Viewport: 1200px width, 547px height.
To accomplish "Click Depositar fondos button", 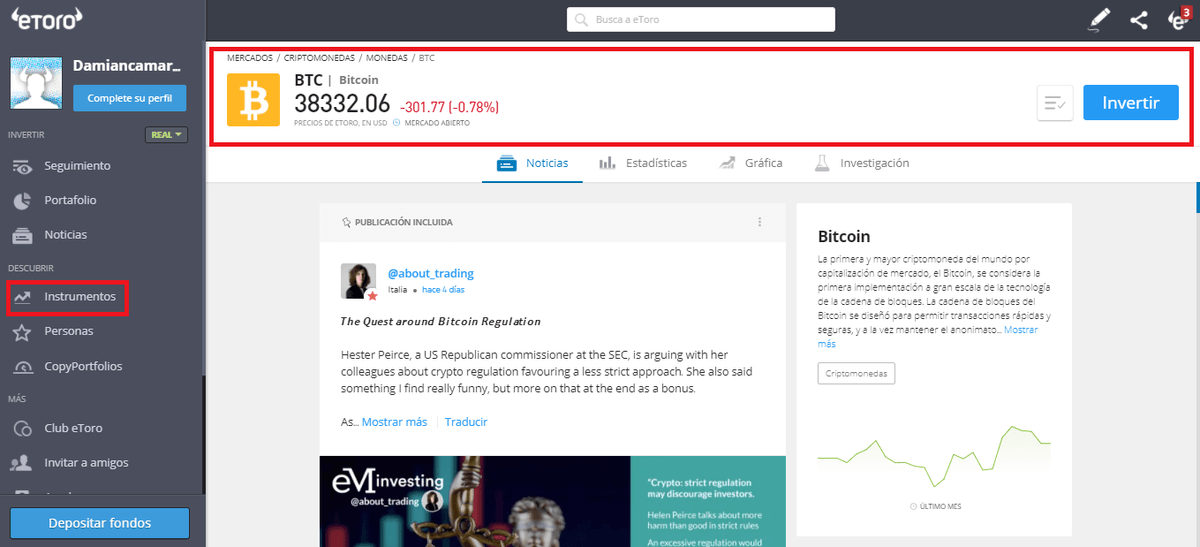I will coord(100,523).
